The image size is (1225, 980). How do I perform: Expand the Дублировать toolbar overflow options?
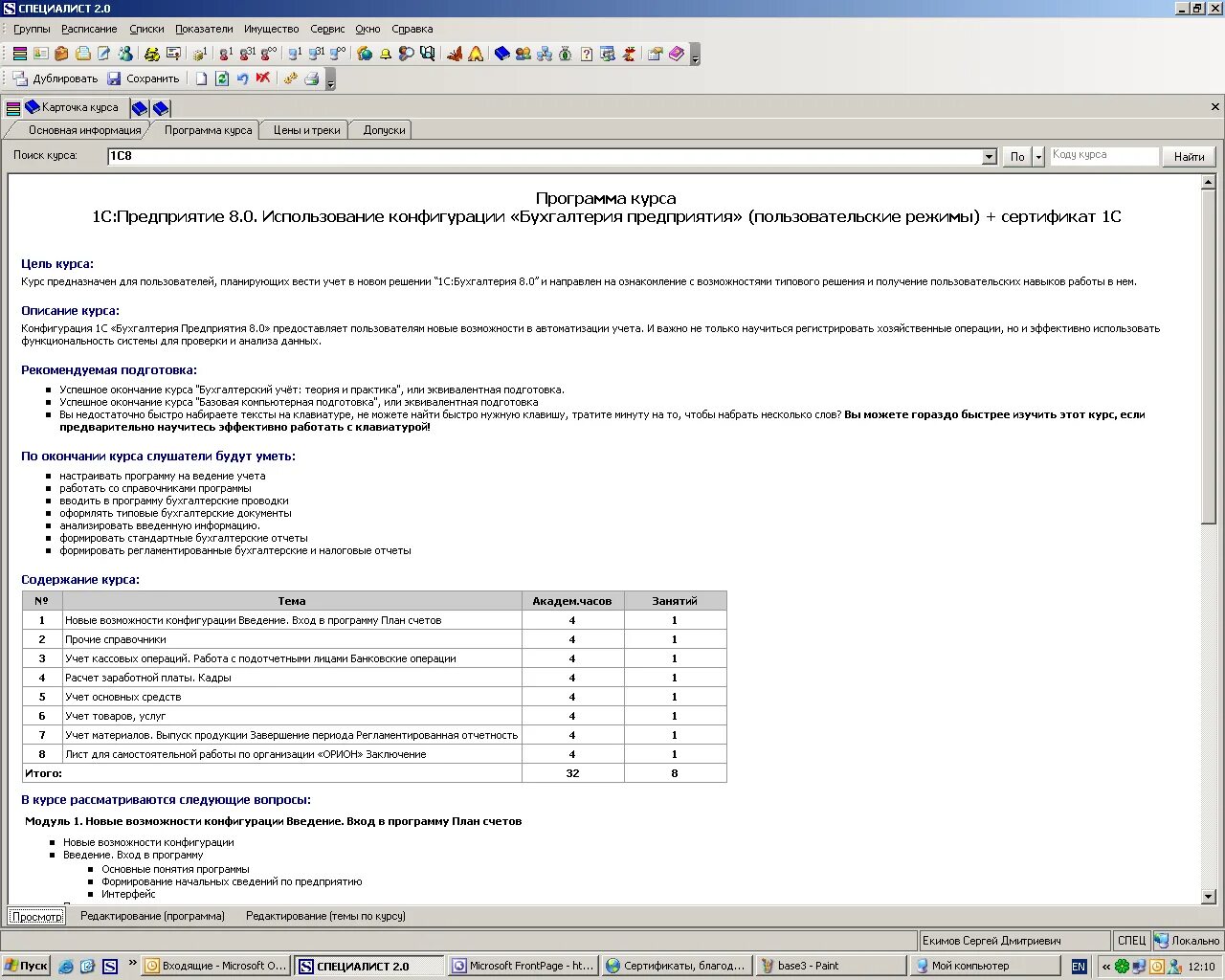tap(330, 79)
